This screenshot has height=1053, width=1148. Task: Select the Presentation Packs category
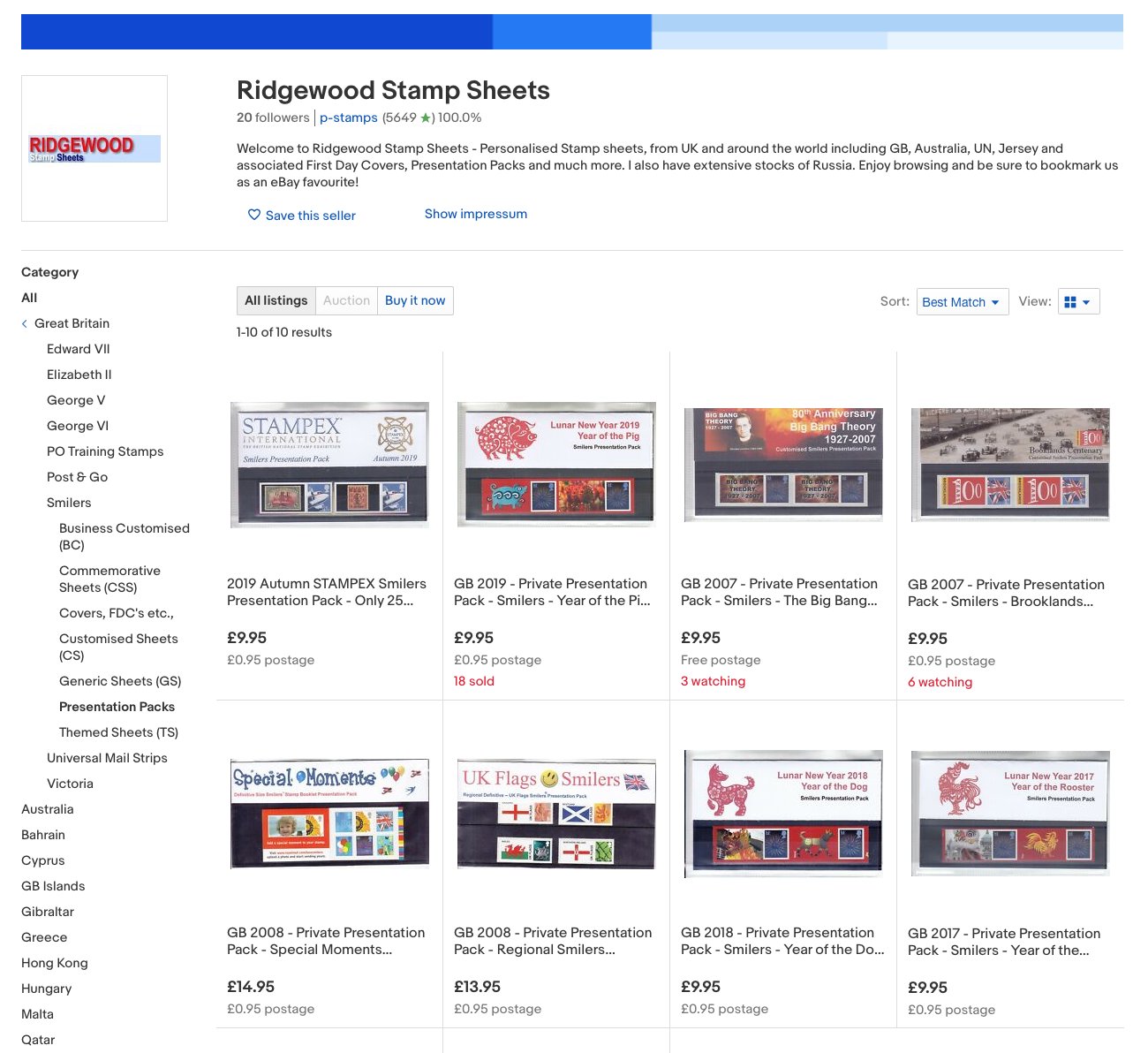click(x=117, y=707)
